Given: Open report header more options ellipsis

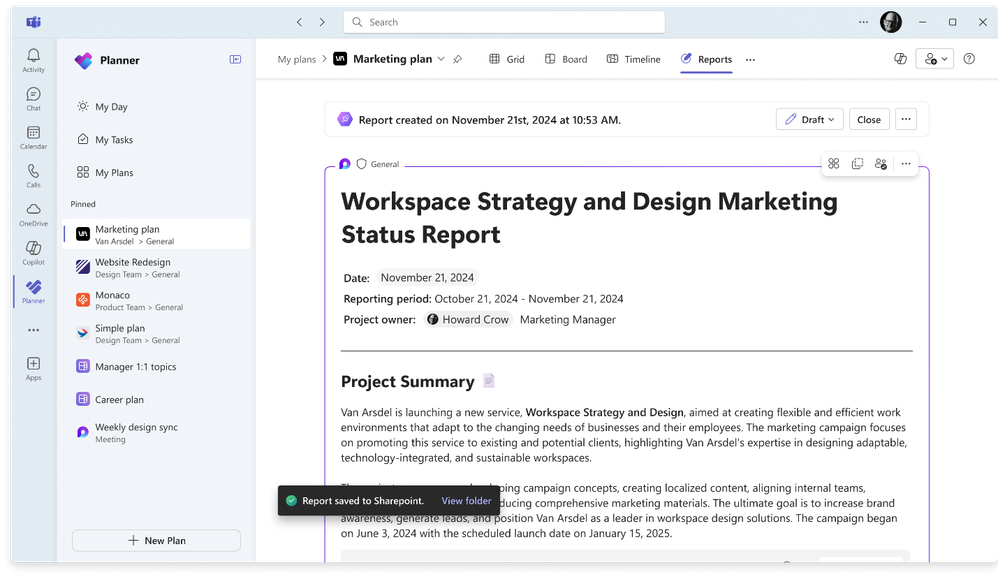Looking at the screenshot, I should click(x=906, y=120).
